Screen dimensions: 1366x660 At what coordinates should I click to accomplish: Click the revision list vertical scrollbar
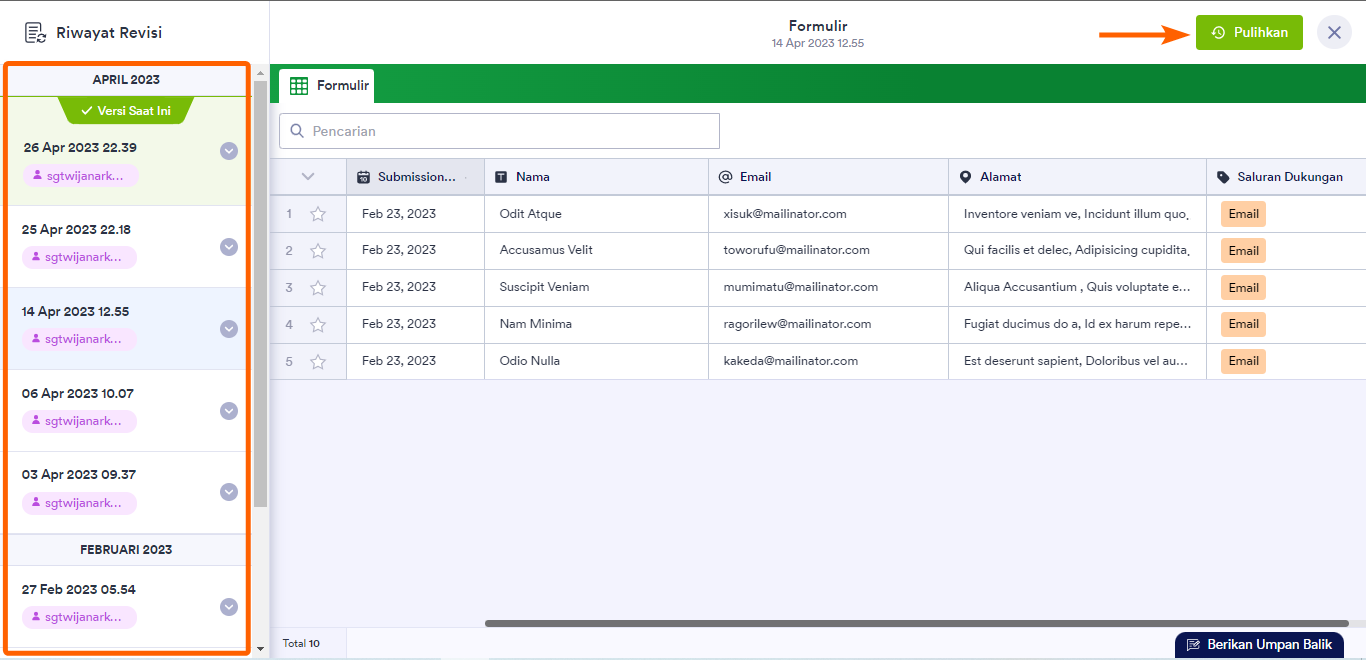(261, 294)
